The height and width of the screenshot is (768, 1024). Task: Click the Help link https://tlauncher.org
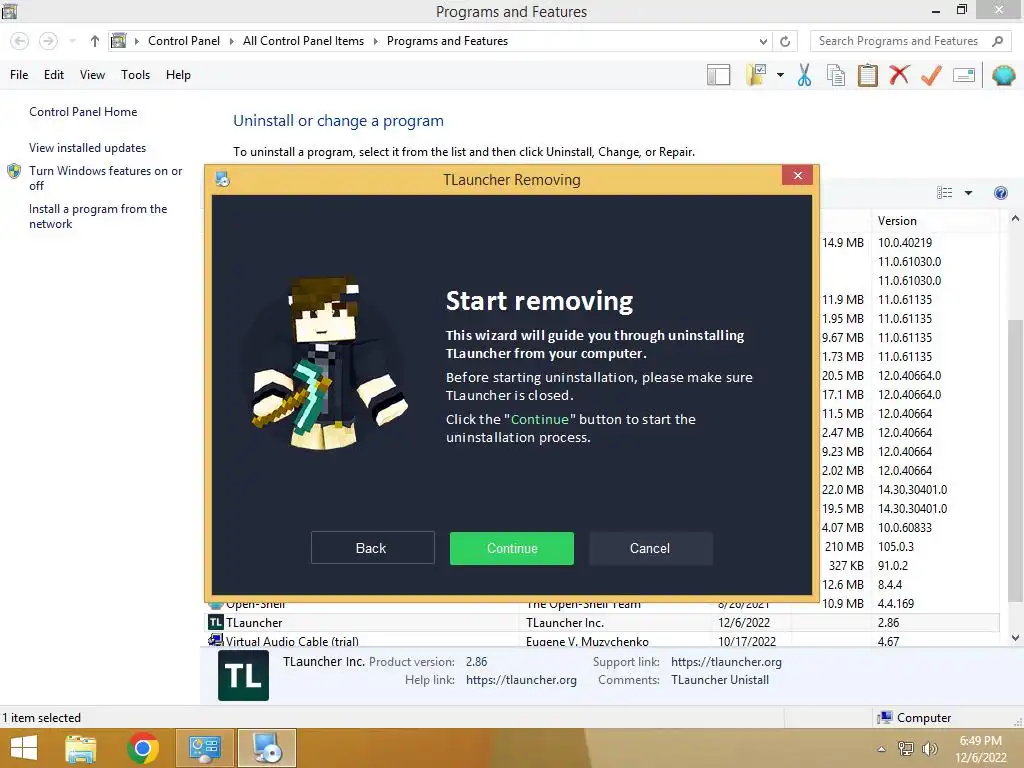point(521,680)
